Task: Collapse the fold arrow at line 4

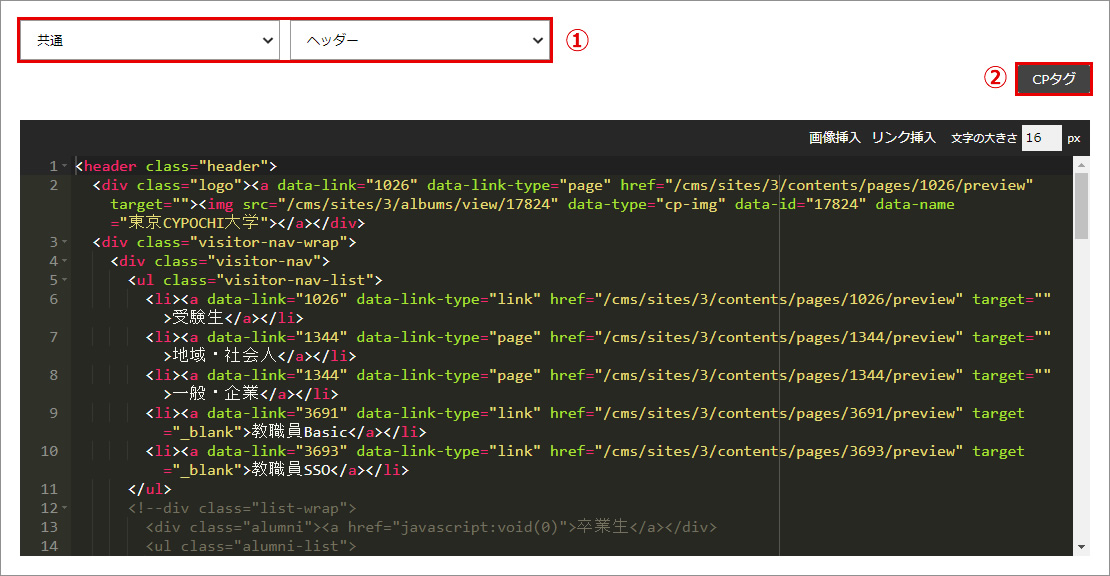Action: [x=64, y=262]
